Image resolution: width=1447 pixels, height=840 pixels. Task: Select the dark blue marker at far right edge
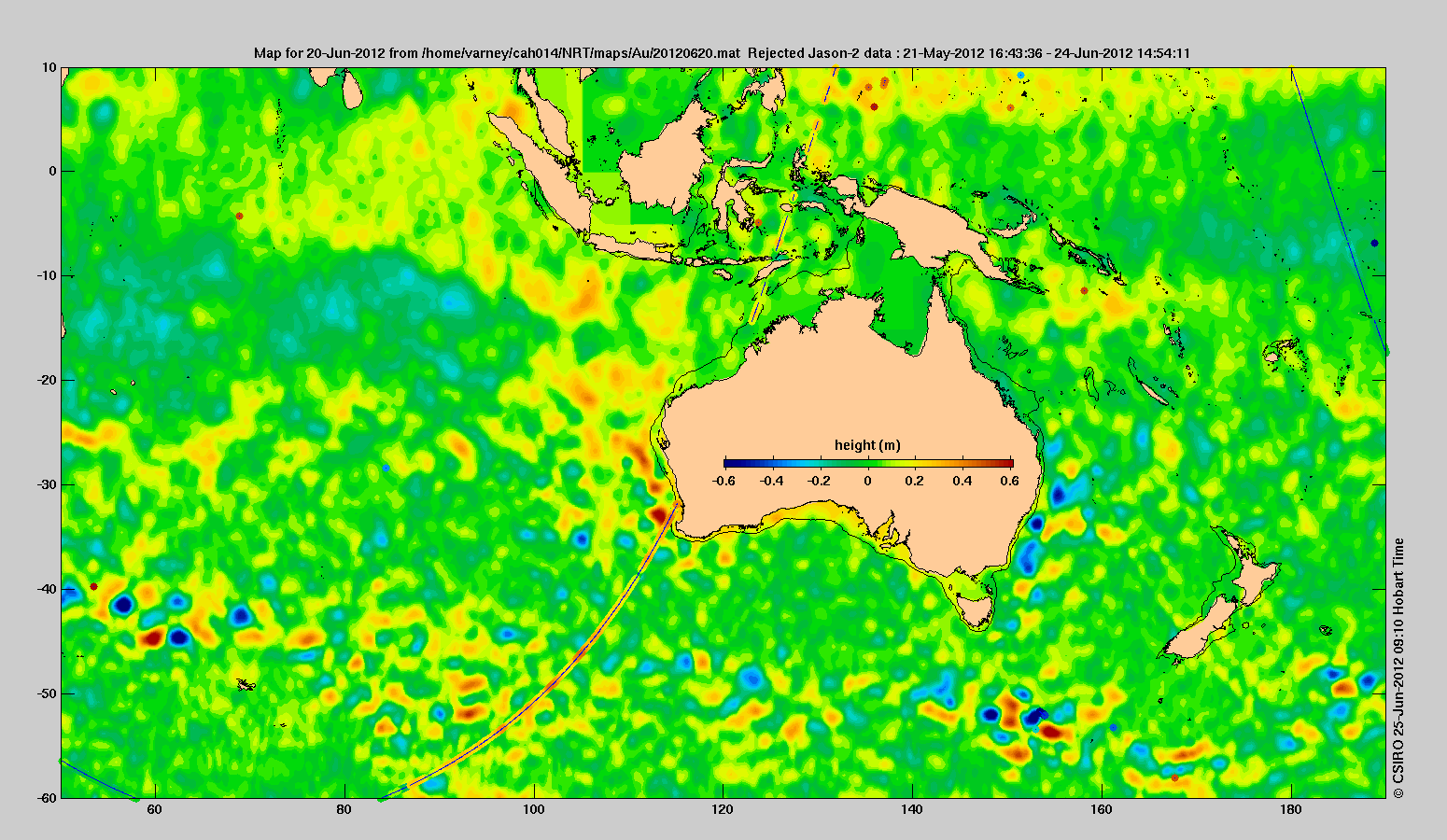[x=1374, y=243]
